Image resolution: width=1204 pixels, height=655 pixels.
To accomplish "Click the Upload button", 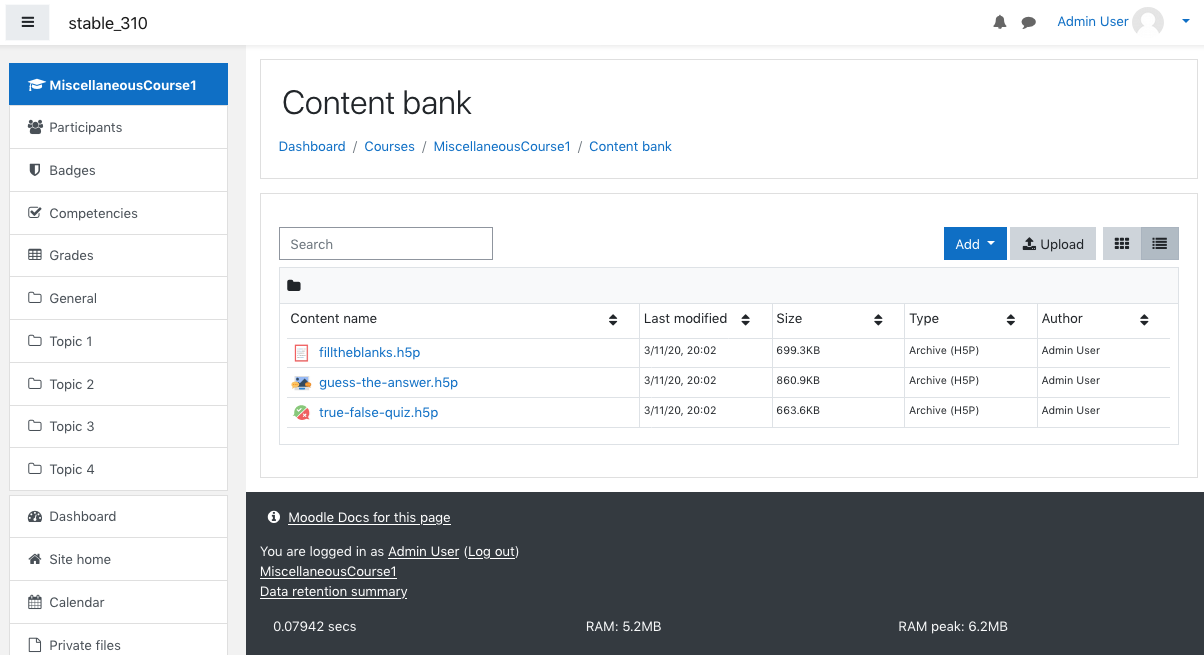I will (x=1053, y=244).
